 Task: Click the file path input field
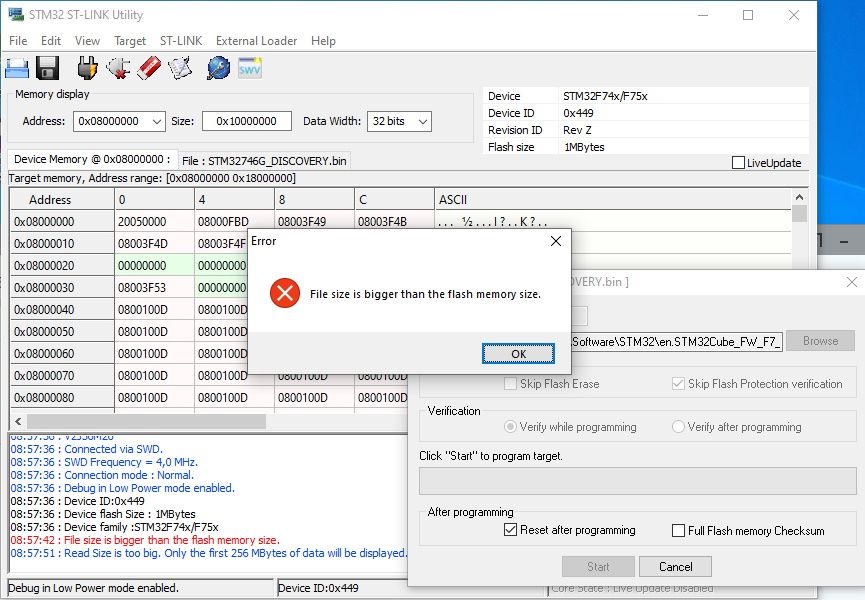pos(676,341)
